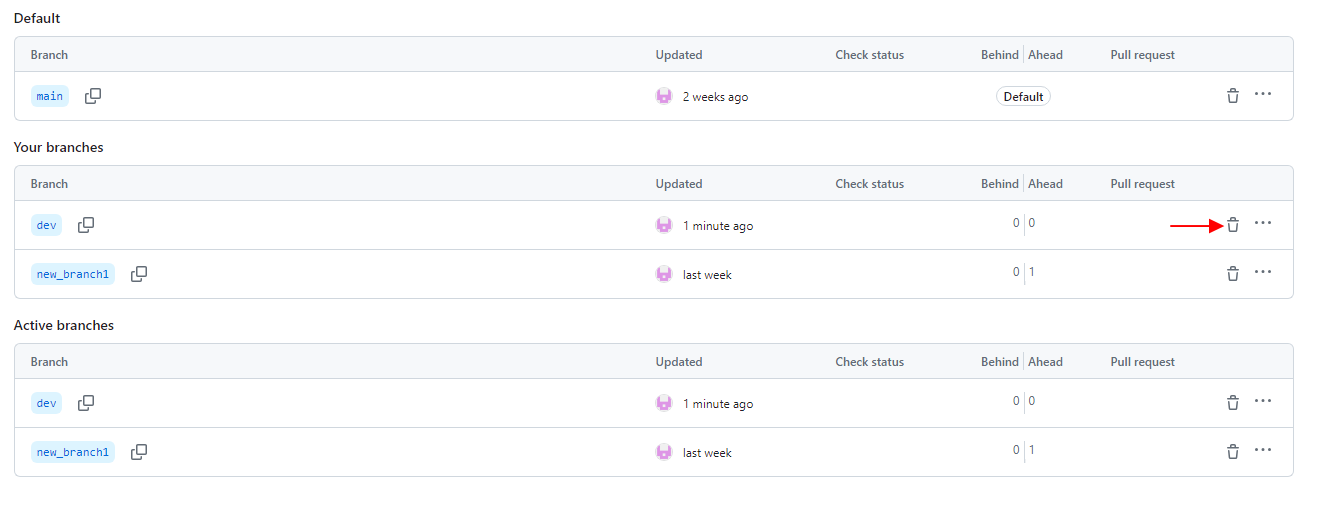Viewport: 1329px width, 521px height.
Task: Open more options for dev in Your branches
Action: tap(1263, 223)
